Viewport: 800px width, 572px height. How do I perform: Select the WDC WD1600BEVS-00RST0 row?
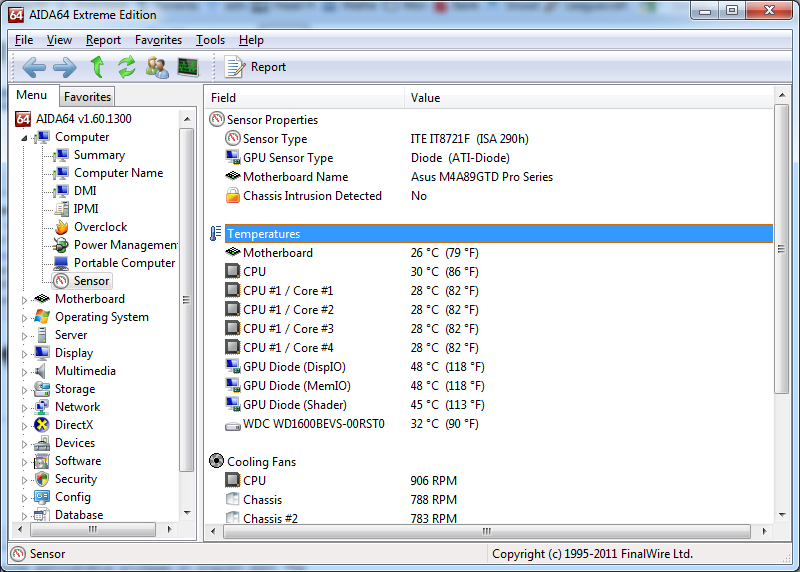pyautogui.click(x=490, y=424)
